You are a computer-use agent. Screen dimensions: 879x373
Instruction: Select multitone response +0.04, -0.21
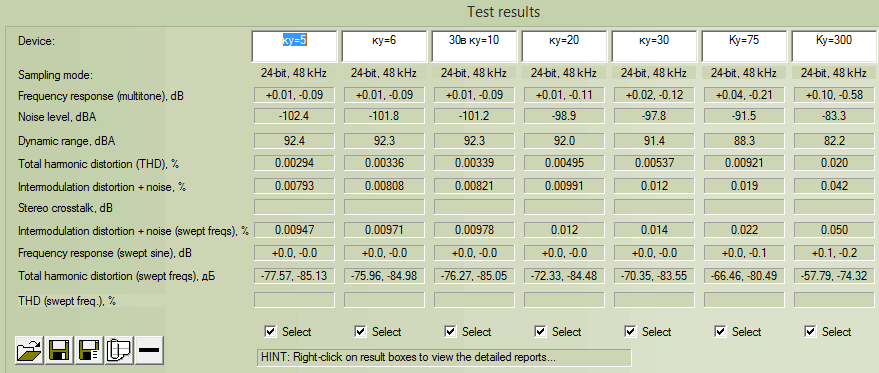tap(744, 95)
